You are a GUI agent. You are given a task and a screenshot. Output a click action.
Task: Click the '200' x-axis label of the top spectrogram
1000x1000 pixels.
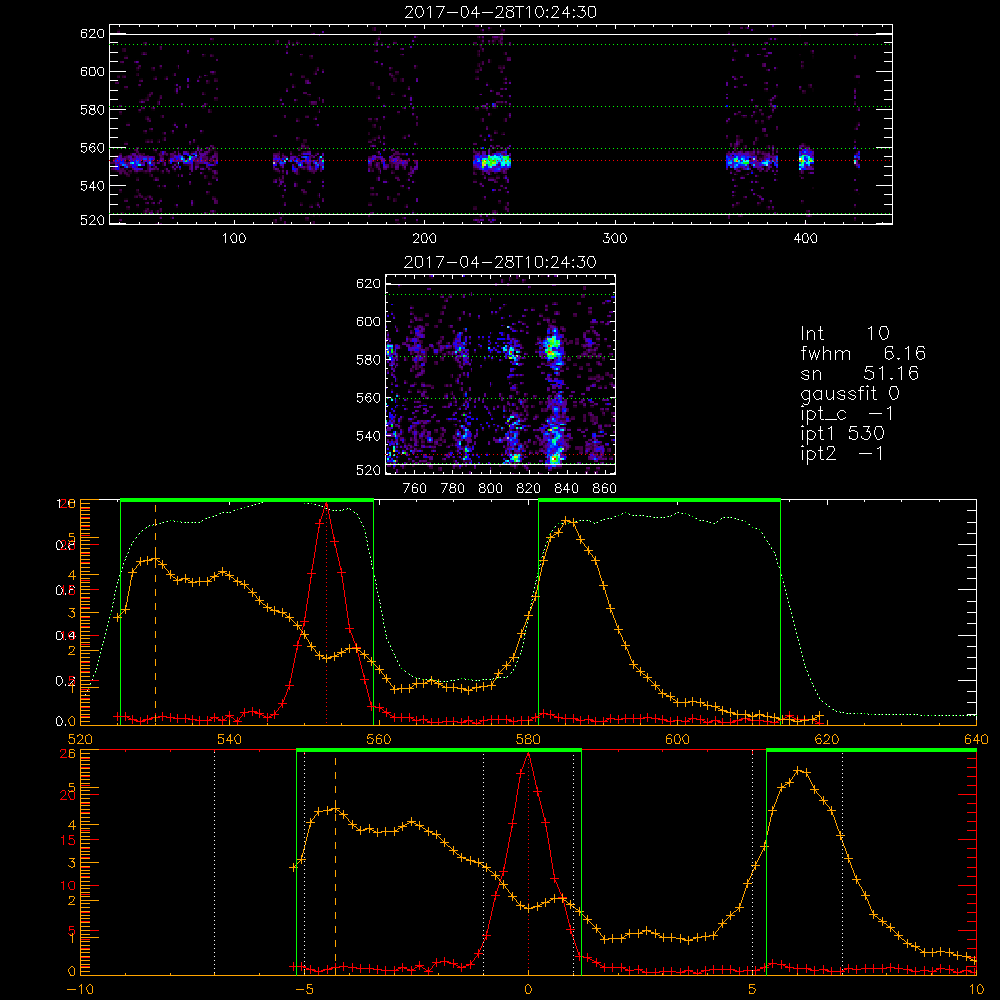pyautogui.click(x=424, y=239)
